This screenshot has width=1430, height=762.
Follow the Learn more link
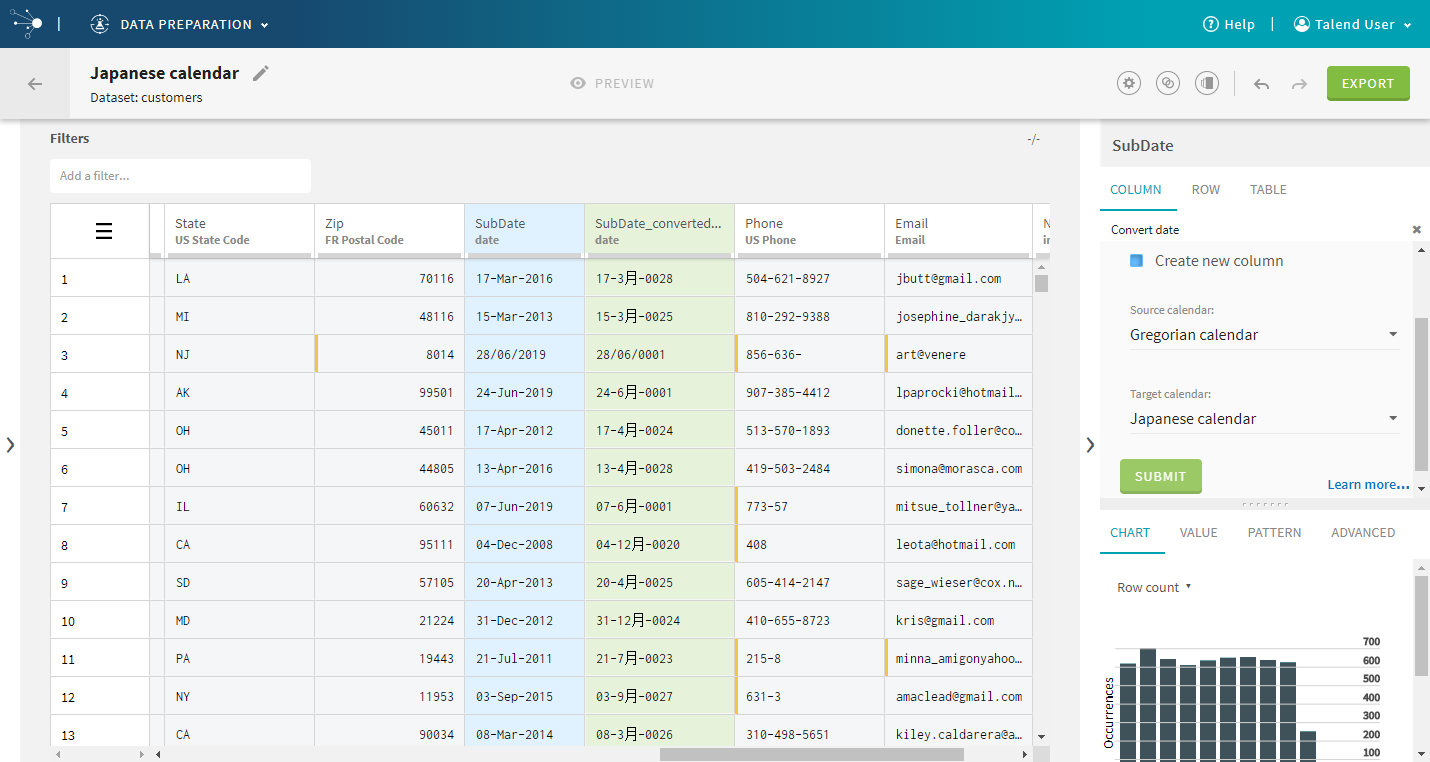(x=1367, y=485)
